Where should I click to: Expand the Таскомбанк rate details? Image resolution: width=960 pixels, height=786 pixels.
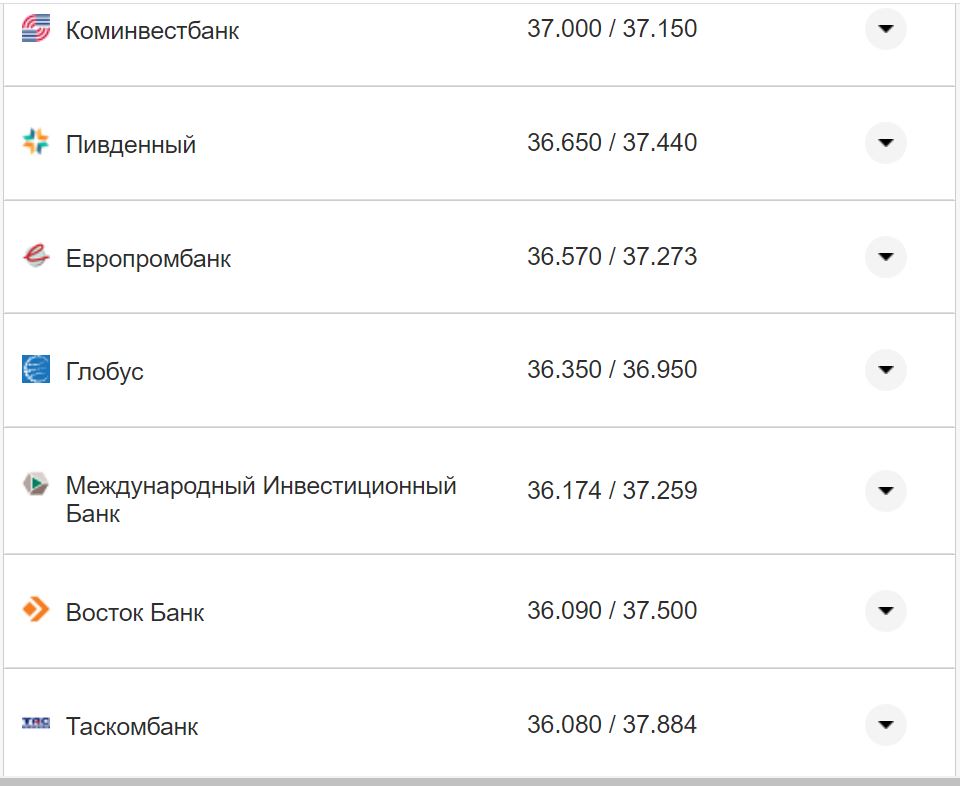(886, 724)
